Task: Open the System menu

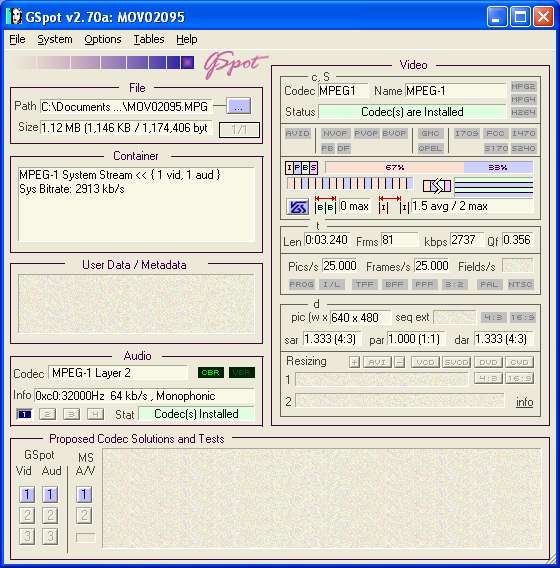Action: pyautogui.click(x=55, y=39)
